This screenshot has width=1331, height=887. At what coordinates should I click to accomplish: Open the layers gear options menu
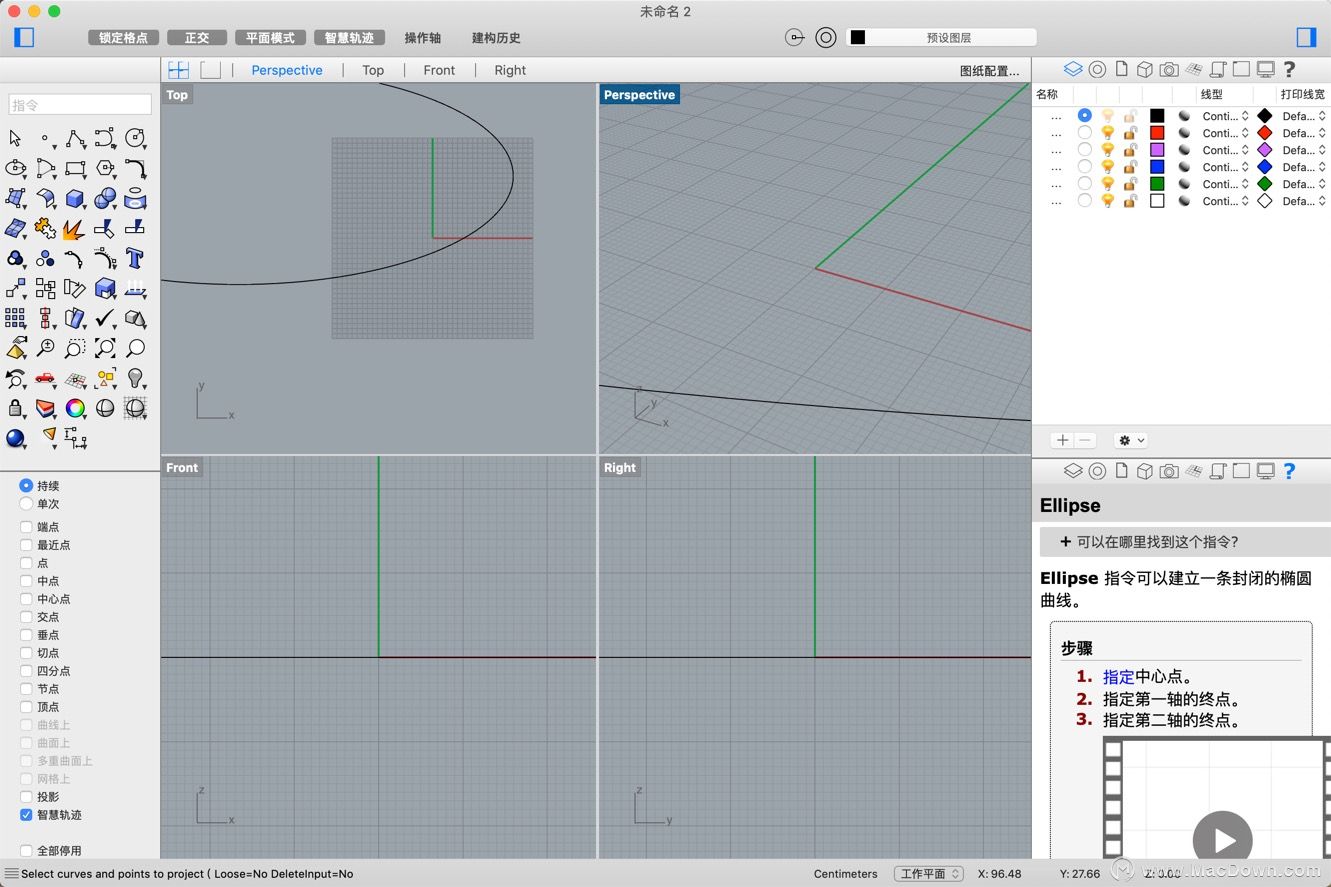pos(1132,440)
